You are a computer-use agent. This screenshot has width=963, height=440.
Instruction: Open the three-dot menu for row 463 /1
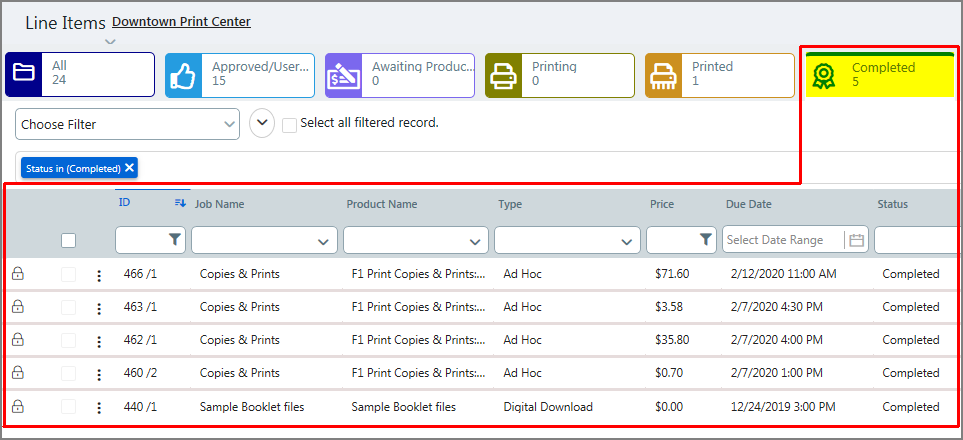(98, 308)
